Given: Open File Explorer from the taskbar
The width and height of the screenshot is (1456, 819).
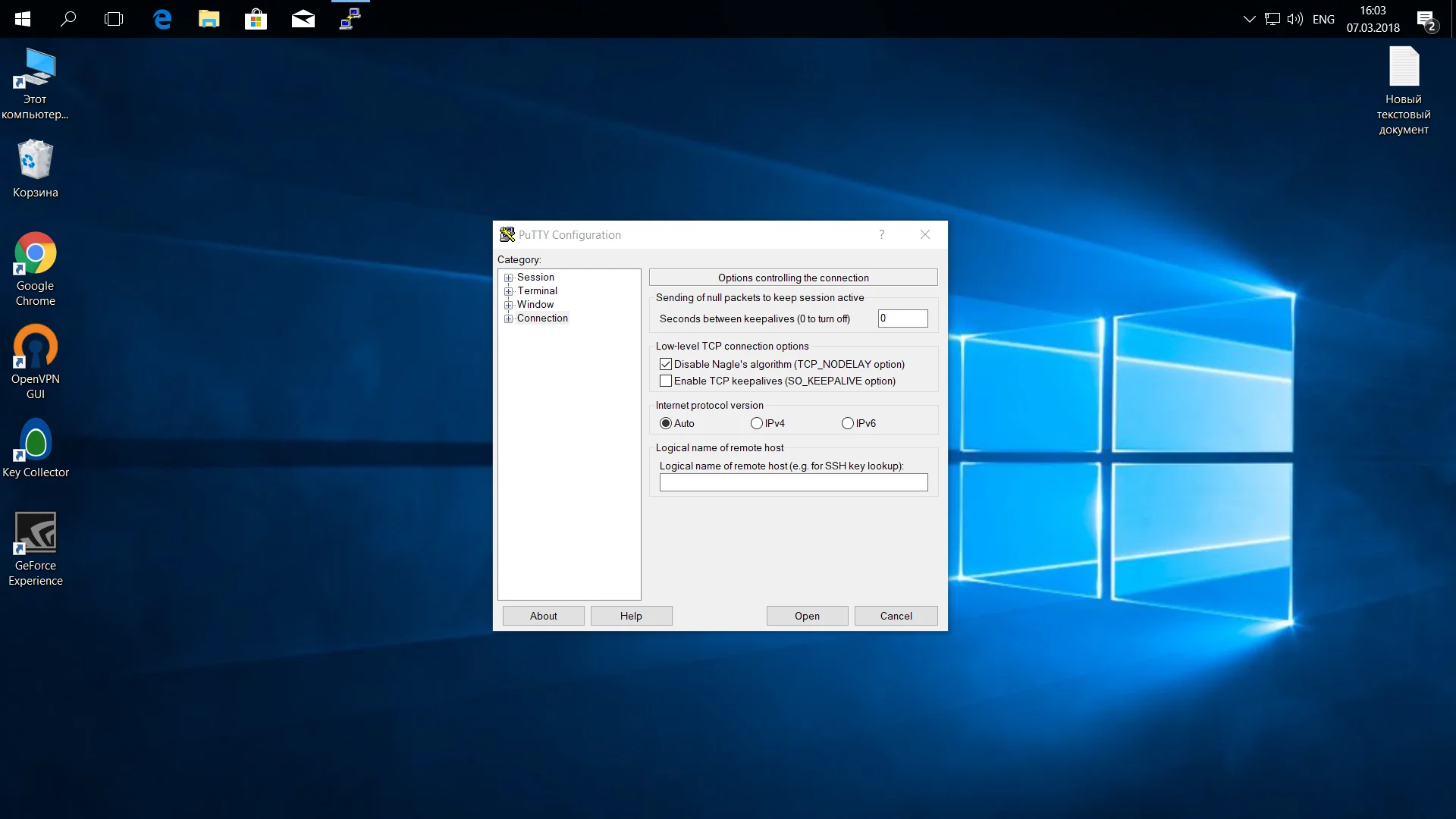Looking at the screenshot, I should 209,19.
